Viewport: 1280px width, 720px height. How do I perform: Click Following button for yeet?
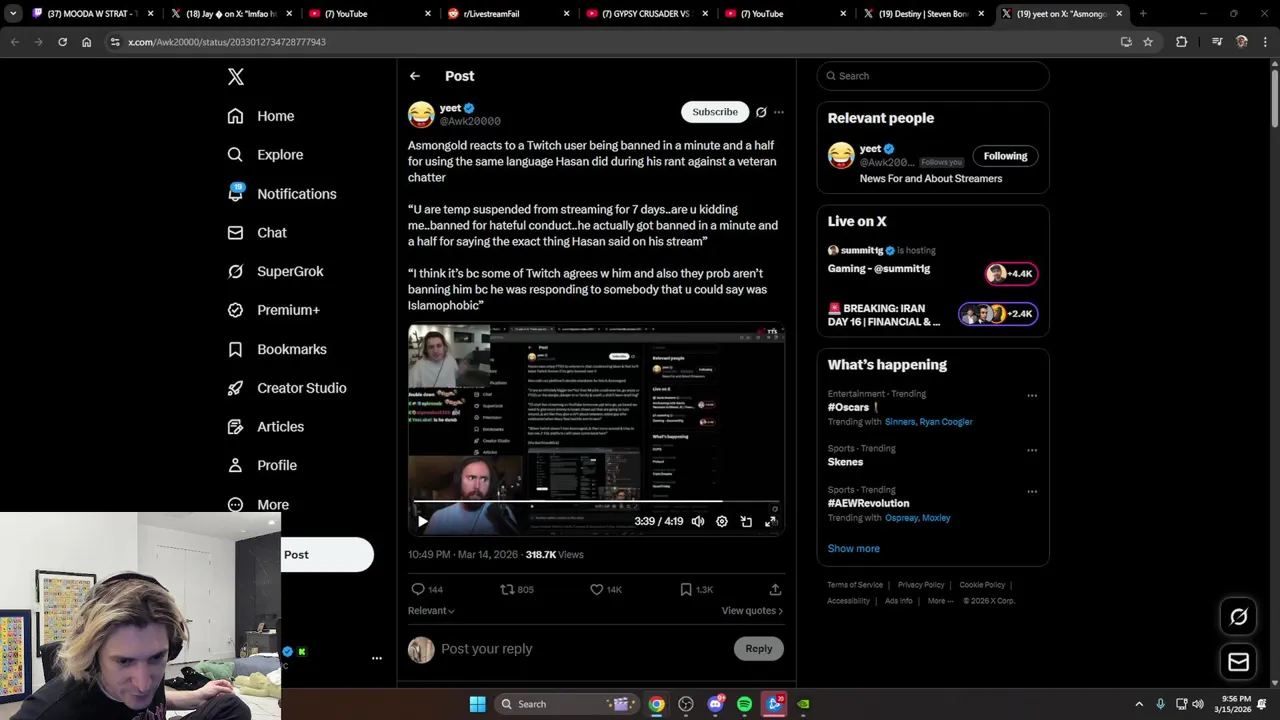tap(1005, 156)
